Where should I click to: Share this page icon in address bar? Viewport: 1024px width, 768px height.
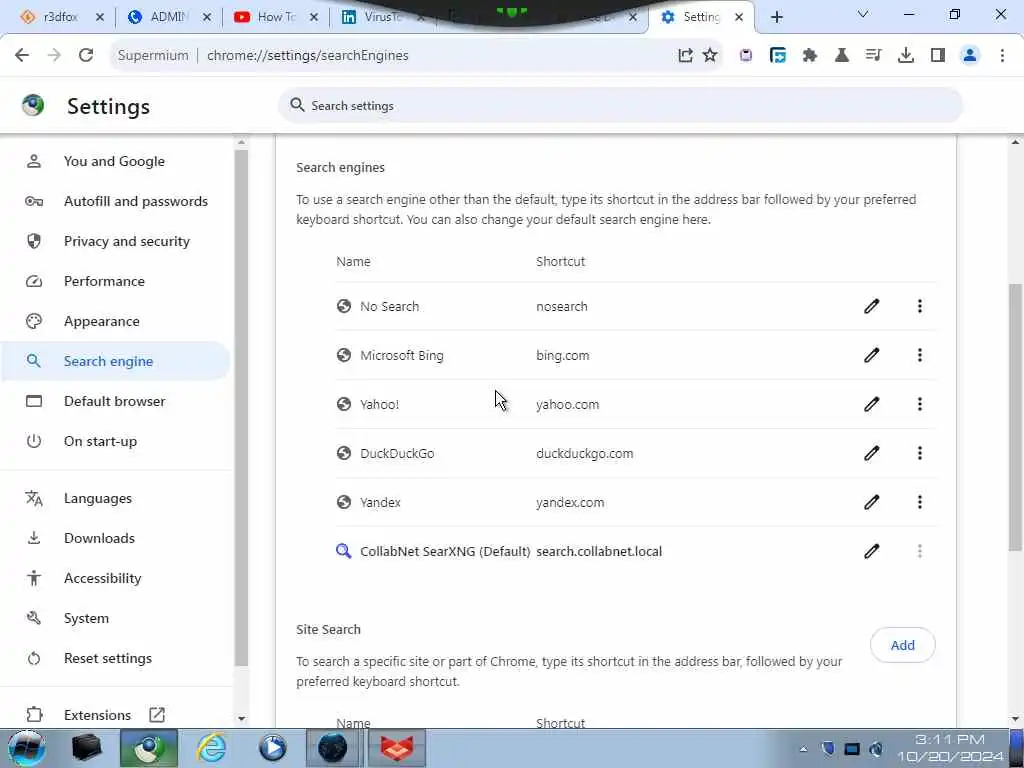coord(684,56)
